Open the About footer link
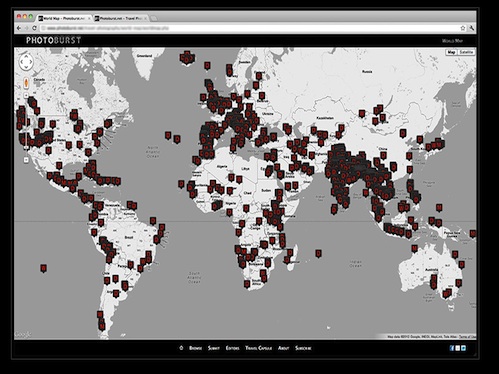 coord(284,348)
